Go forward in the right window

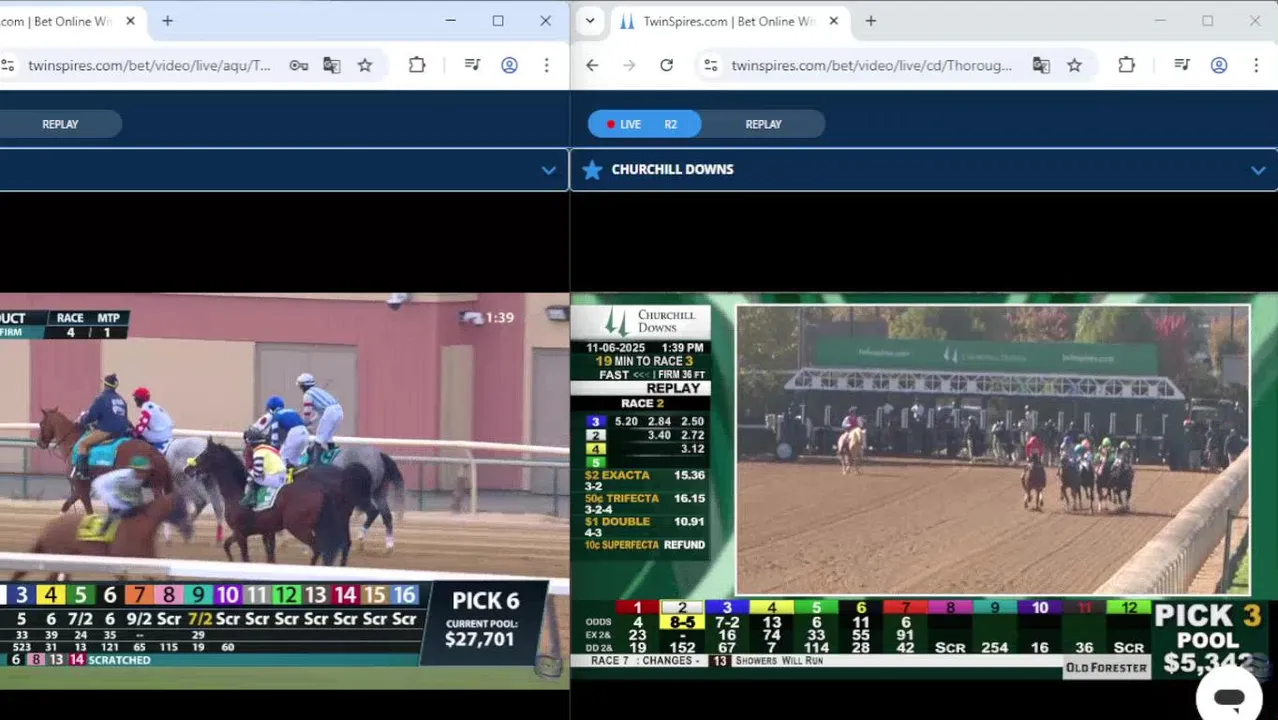(629, 65)
